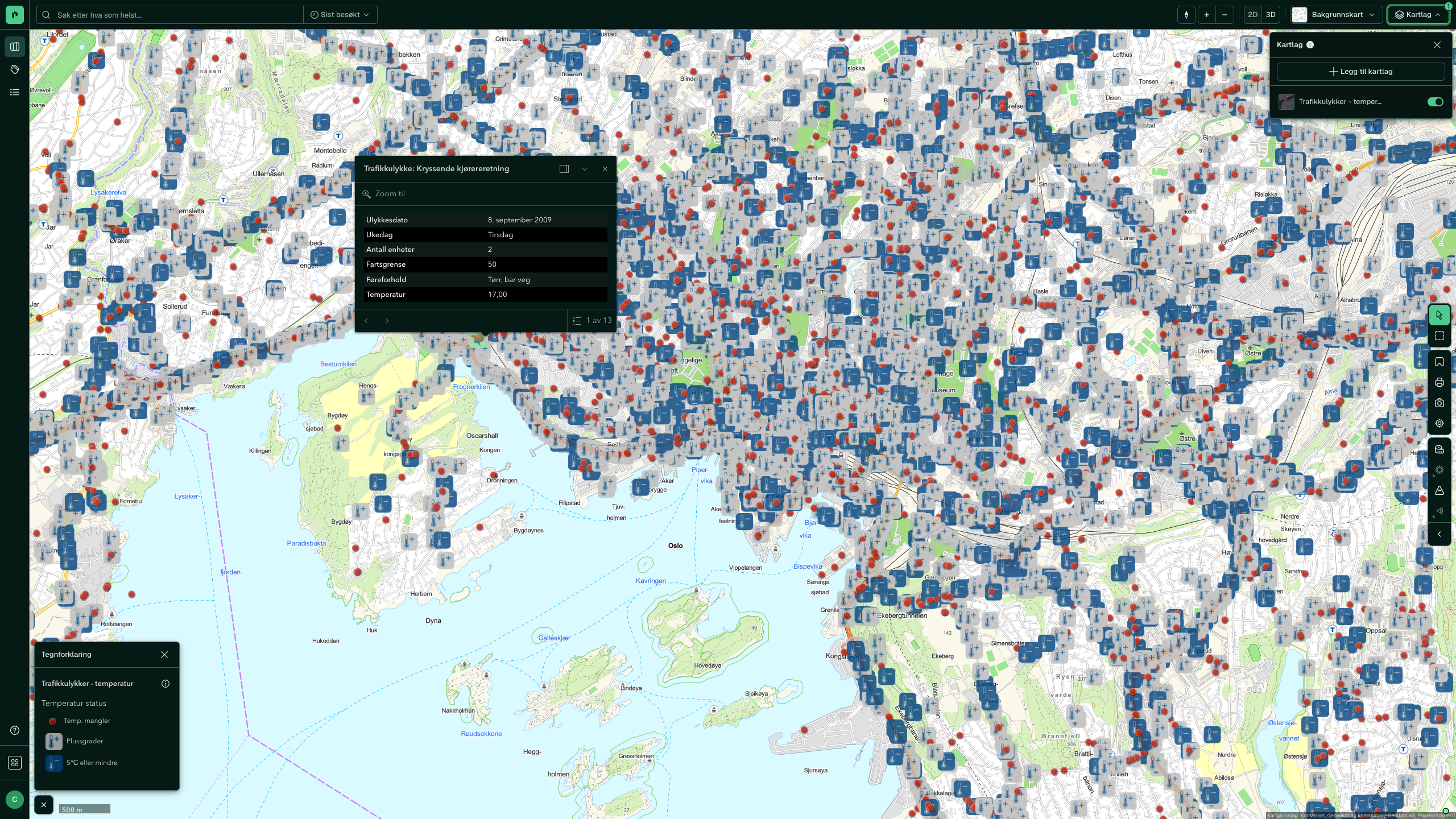Expand the Sist besøkt dropdown

coord(340,15)
